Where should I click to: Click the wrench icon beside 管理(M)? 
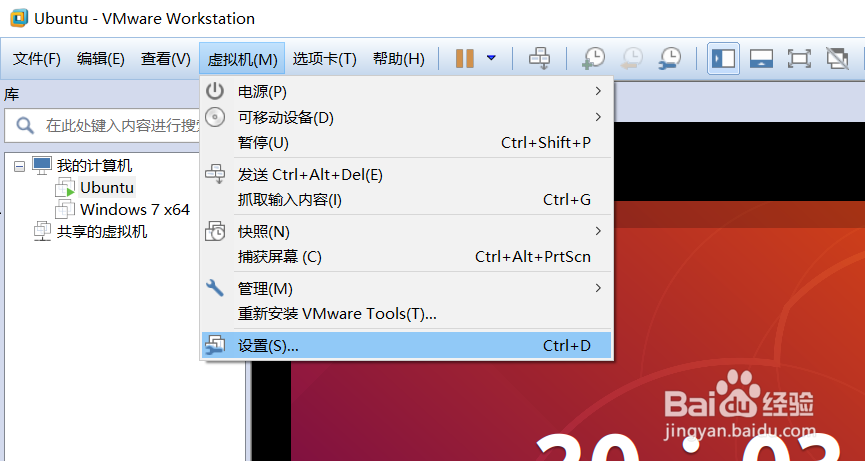[215, 287]
